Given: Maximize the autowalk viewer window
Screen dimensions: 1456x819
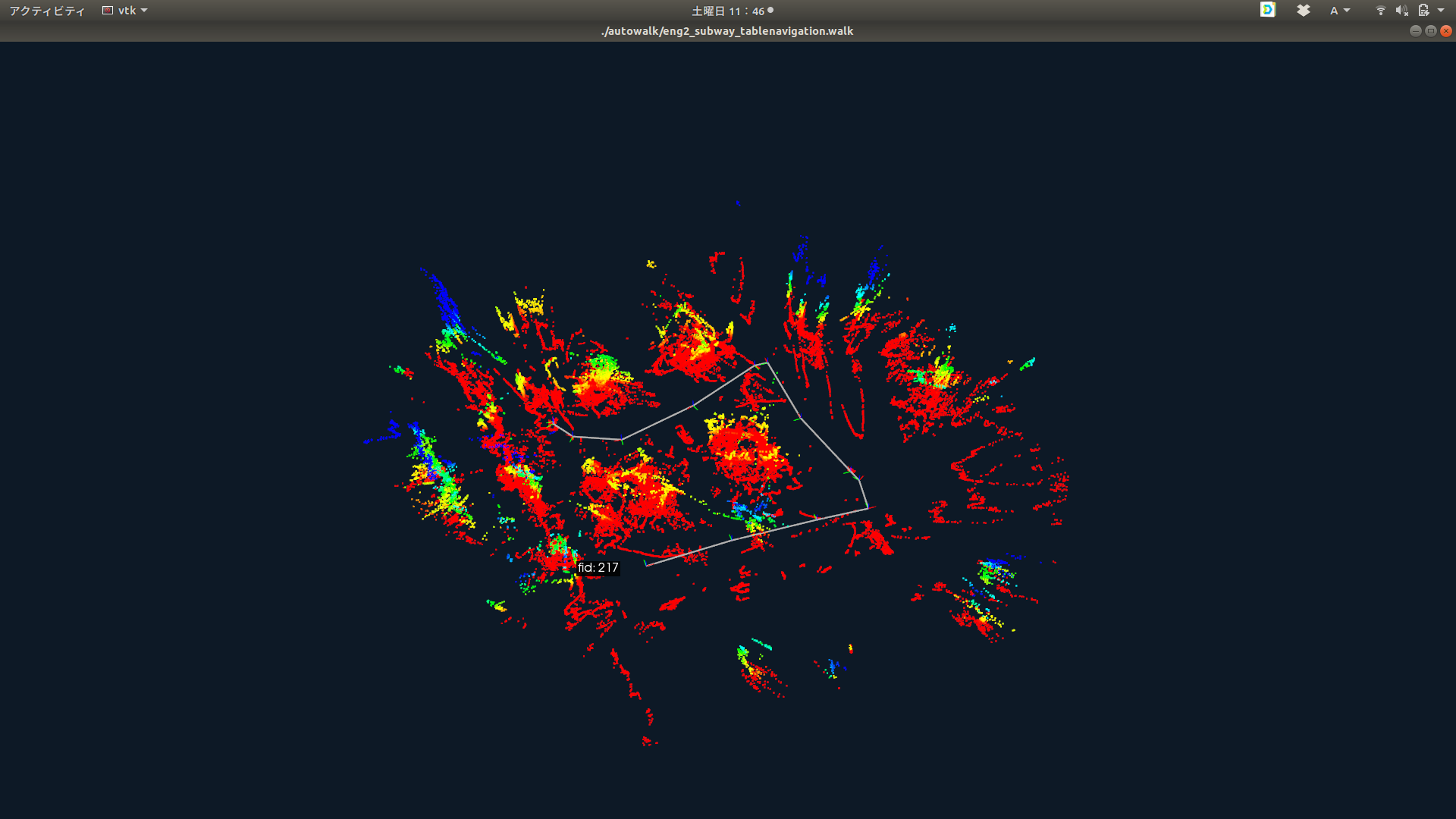Looking at the screenshot, I should coord(1431,31).
